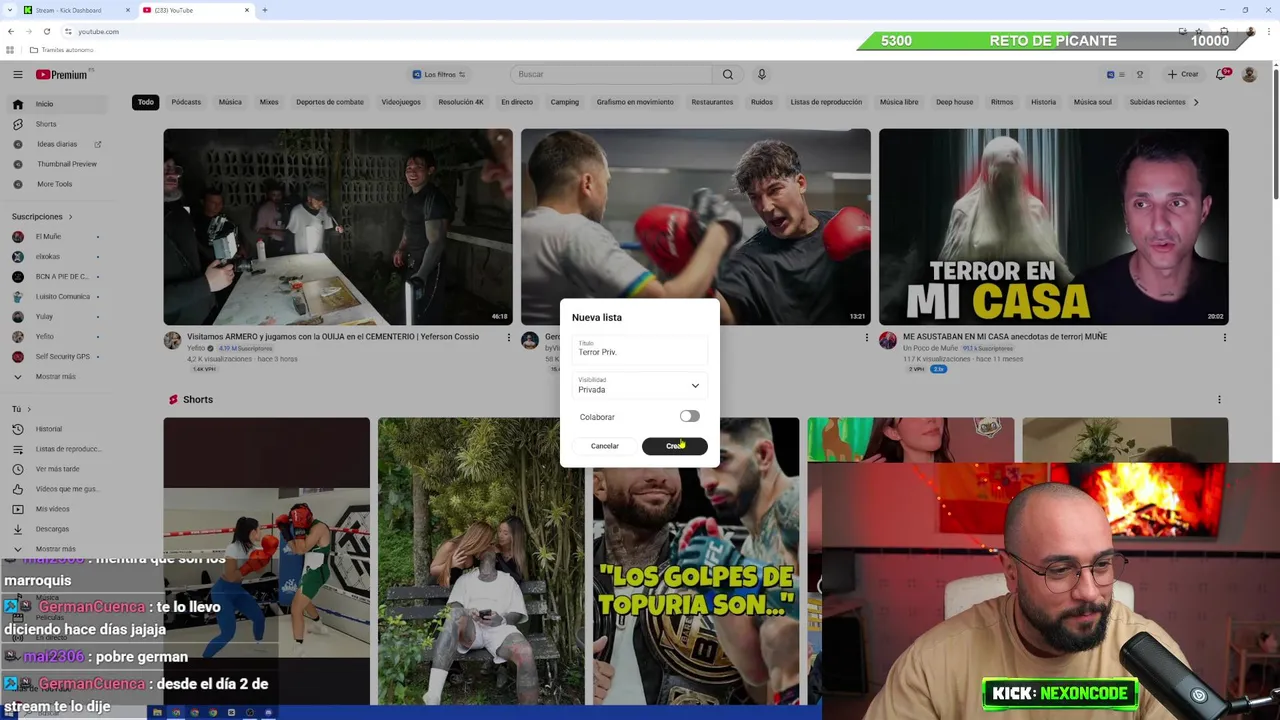Open options menu for Visitamos ARMERO video
This screenshot has width=1280, height=720.
coord(508,338)
